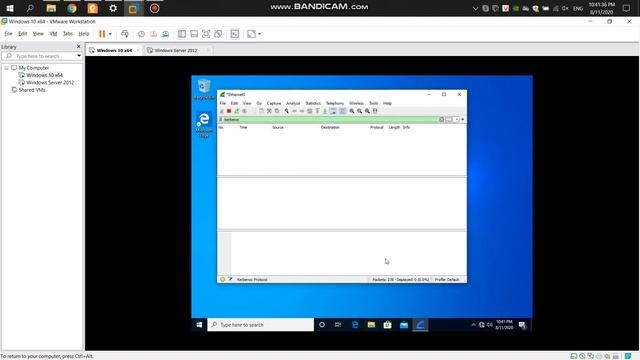The height and width of the screenshot is (360, 640).
Task: Select Shared VMs in Library
Action: pos(32,90)
